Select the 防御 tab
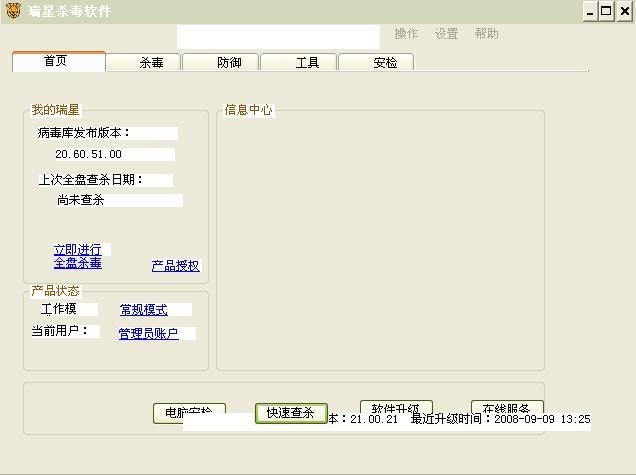The image size is (636, 475). click(x=221, y=62)
